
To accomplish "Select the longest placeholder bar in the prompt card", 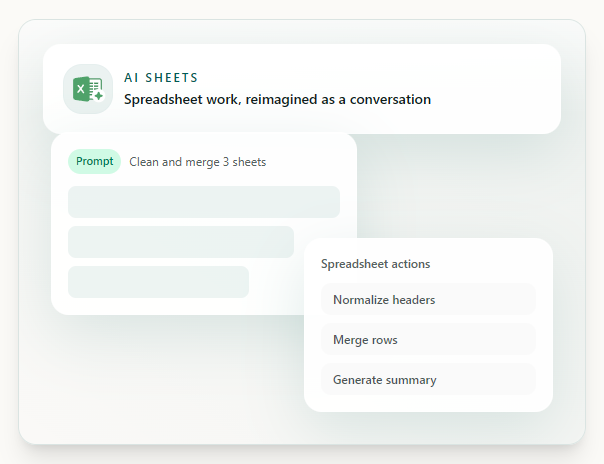I will (x=204, y=202).
